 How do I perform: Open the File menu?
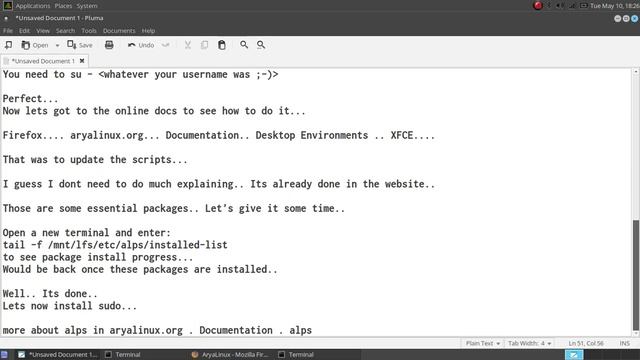click(x=8, y=31)
